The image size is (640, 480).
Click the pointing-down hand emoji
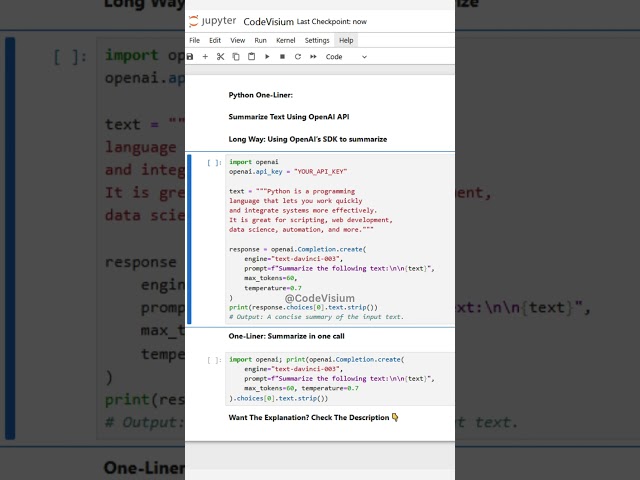point(395,417)
